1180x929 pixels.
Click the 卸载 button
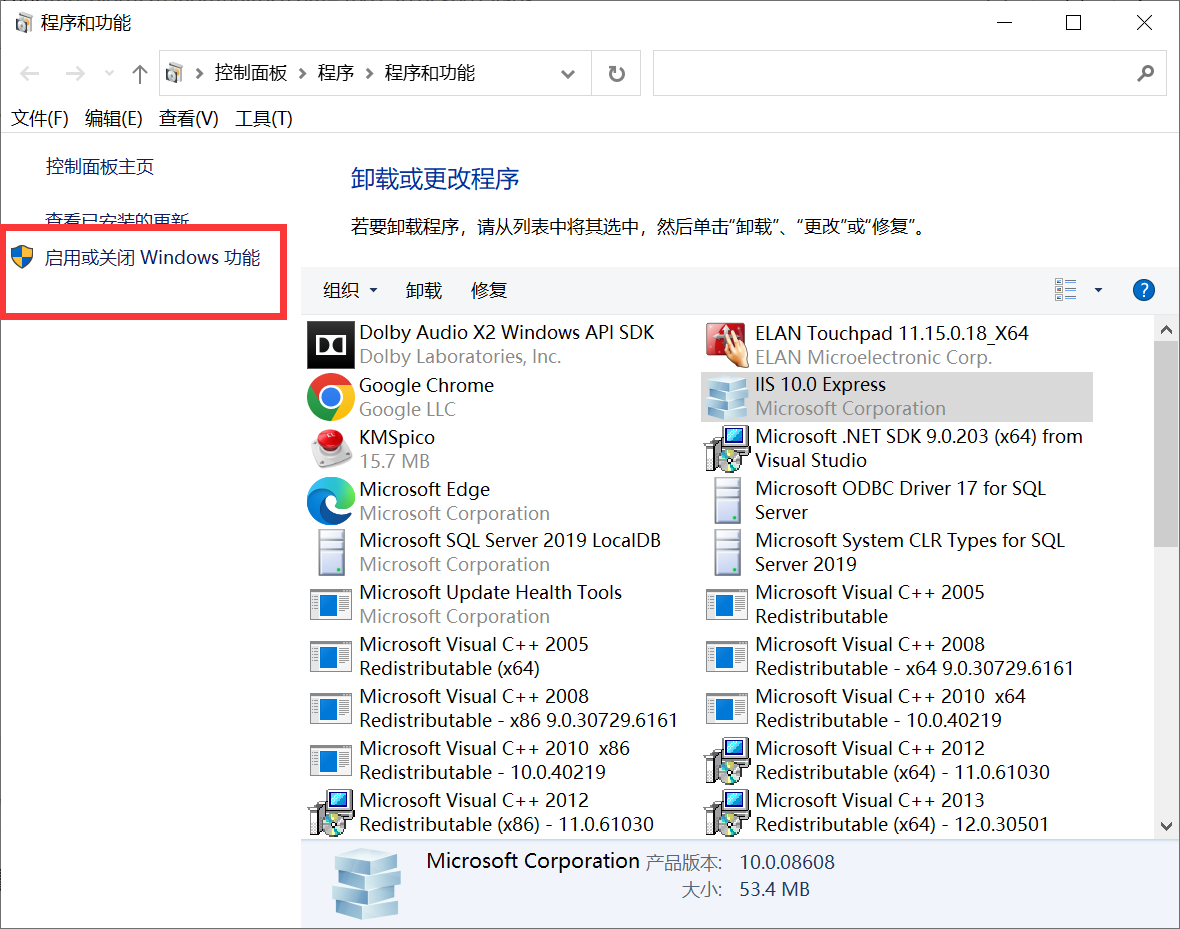424,291
